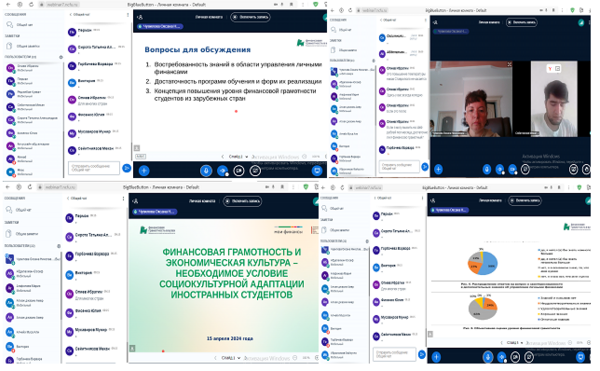
Task: Click chat message field in discussion-questions window
Action: [x=94, y=168]
